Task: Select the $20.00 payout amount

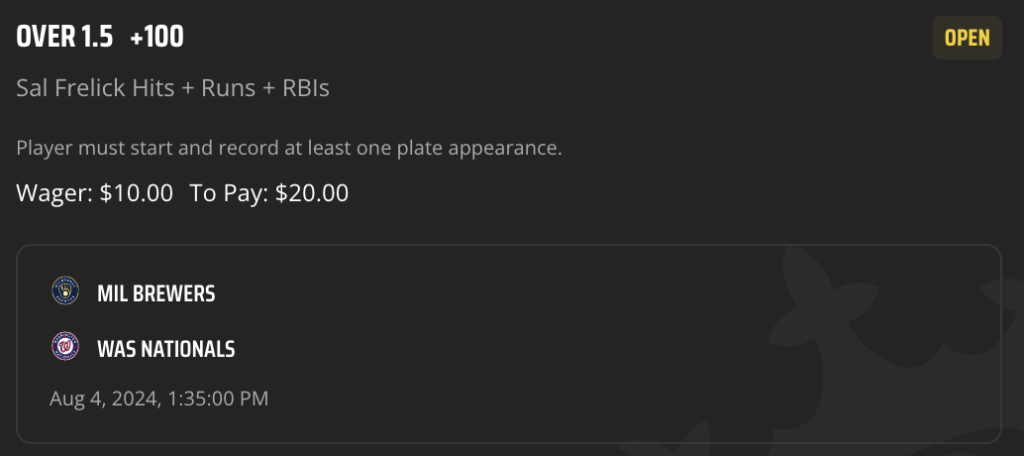Action: (x=312, y=193)
